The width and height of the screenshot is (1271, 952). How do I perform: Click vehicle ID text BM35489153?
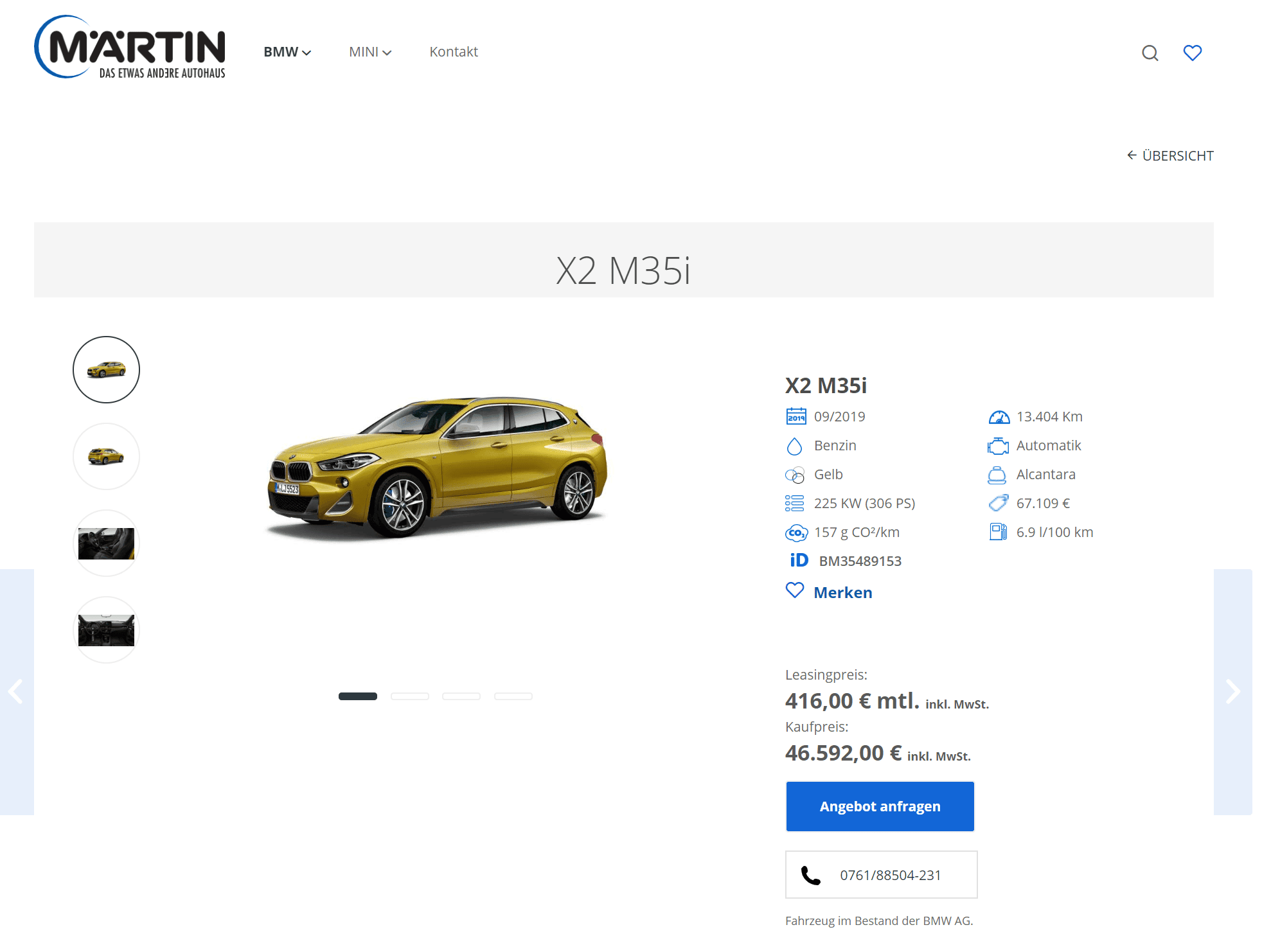[860, 561]
